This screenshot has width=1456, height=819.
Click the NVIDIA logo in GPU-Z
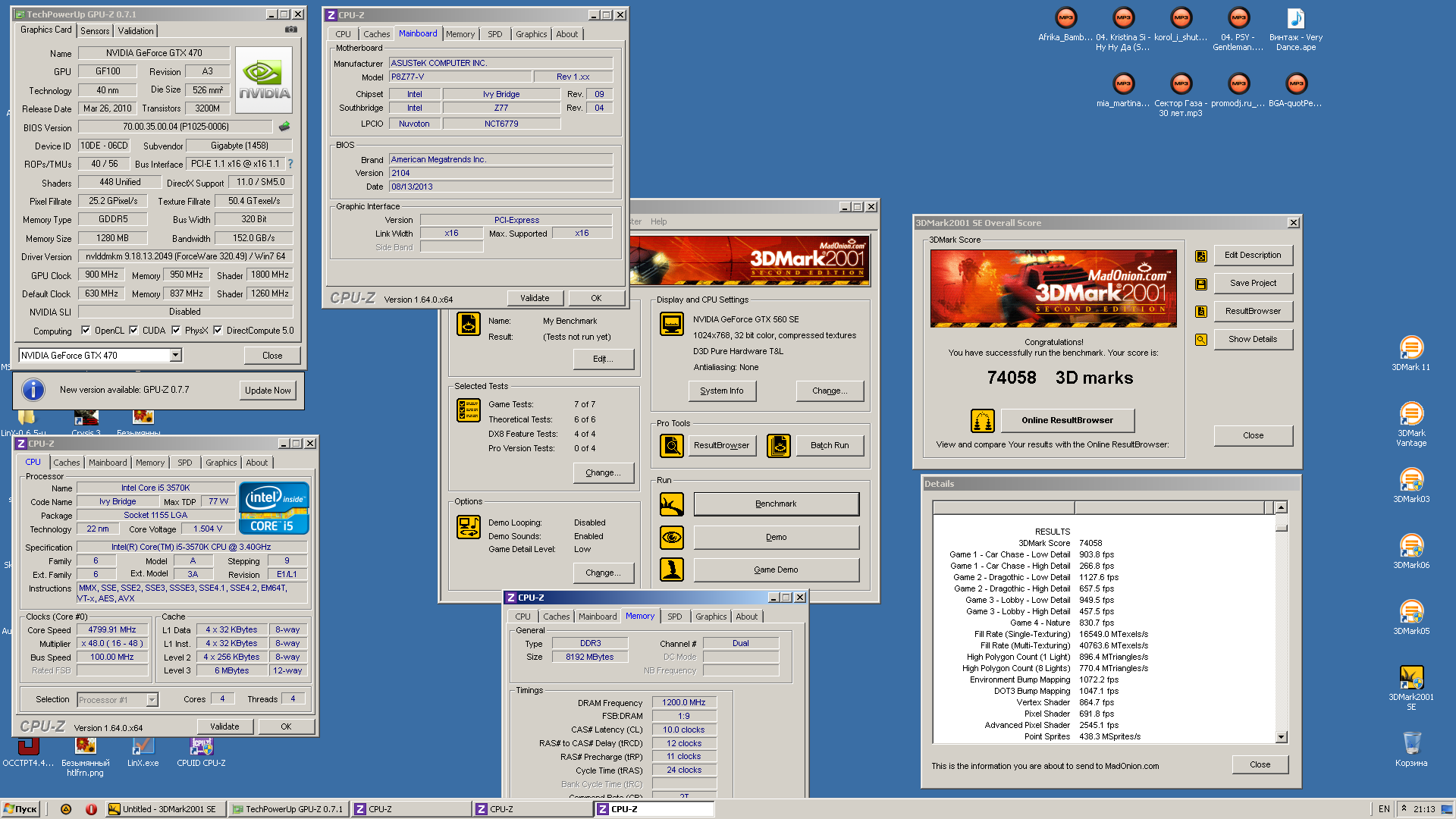pos(264,80)
